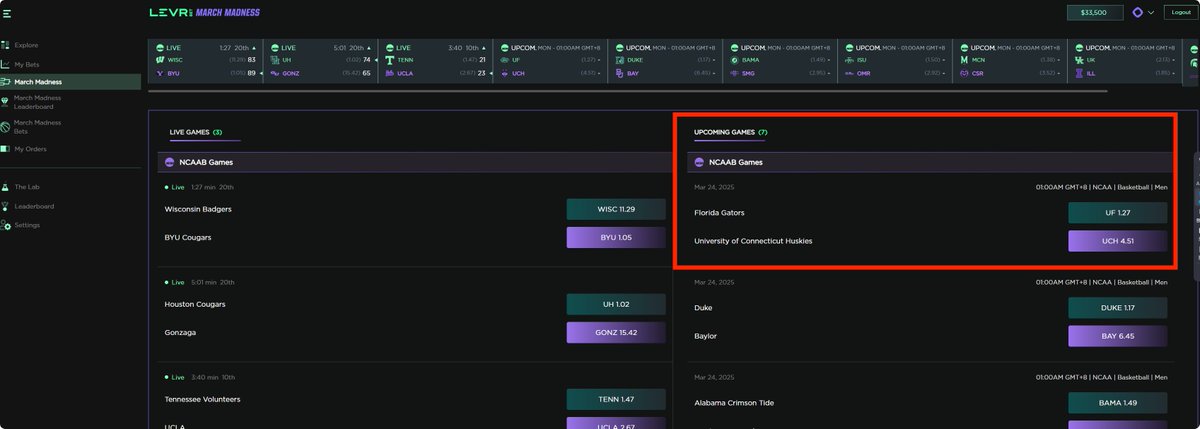Click Tennessee Volunteers team name
1200x429 pixels.
[202, 399]
